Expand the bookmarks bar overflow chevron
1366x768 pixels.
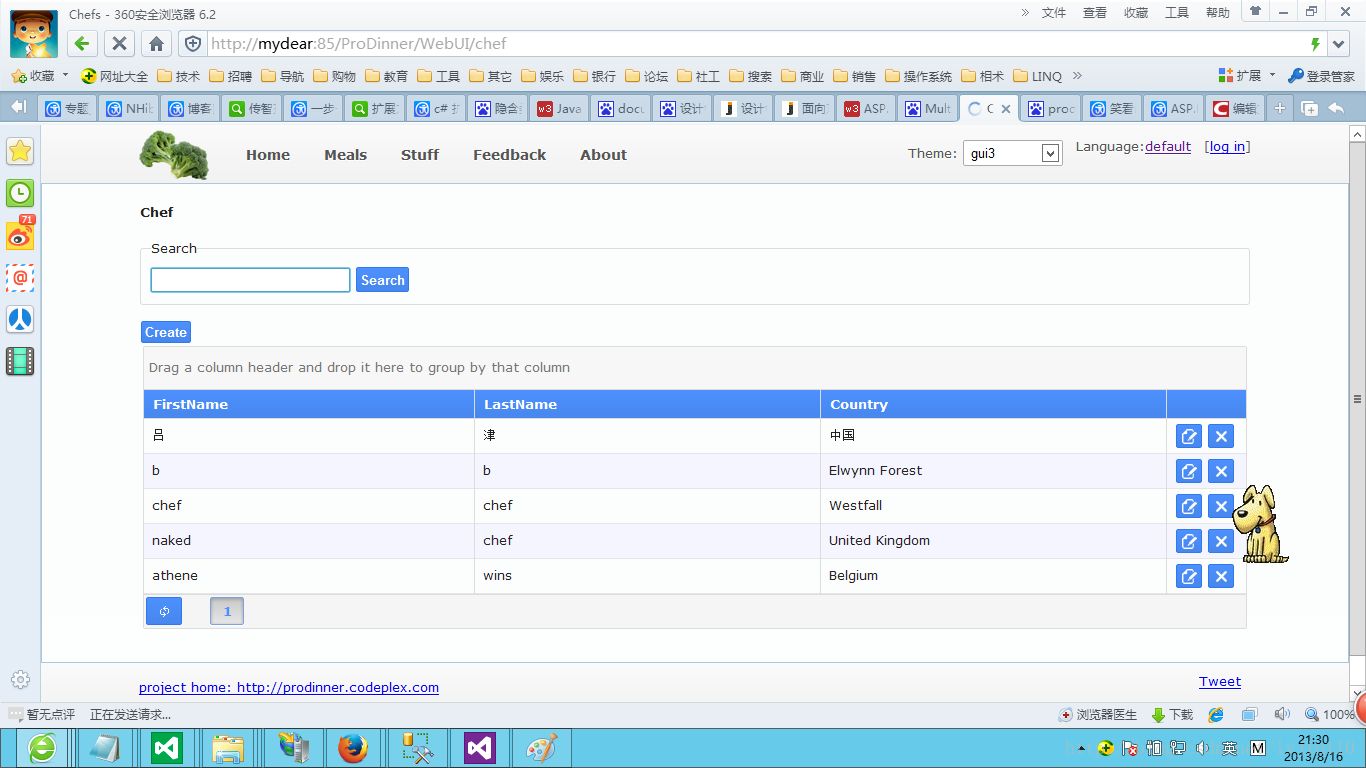coord(1077,76)
